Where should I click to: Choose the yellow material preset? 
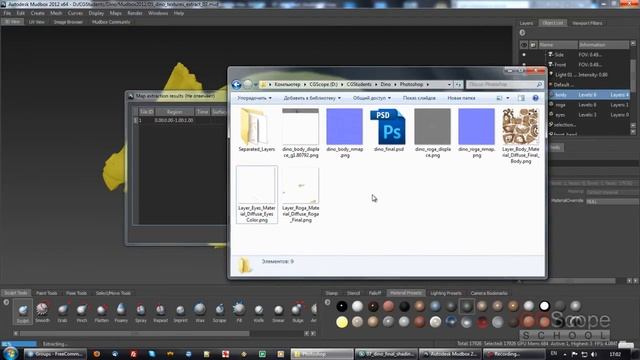[342, 322]
